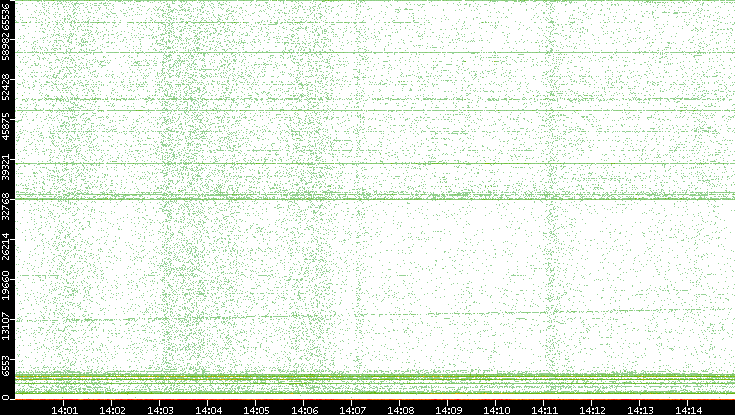
Task: Select the 14:03 time label
Action: click(x=160, y=410)
